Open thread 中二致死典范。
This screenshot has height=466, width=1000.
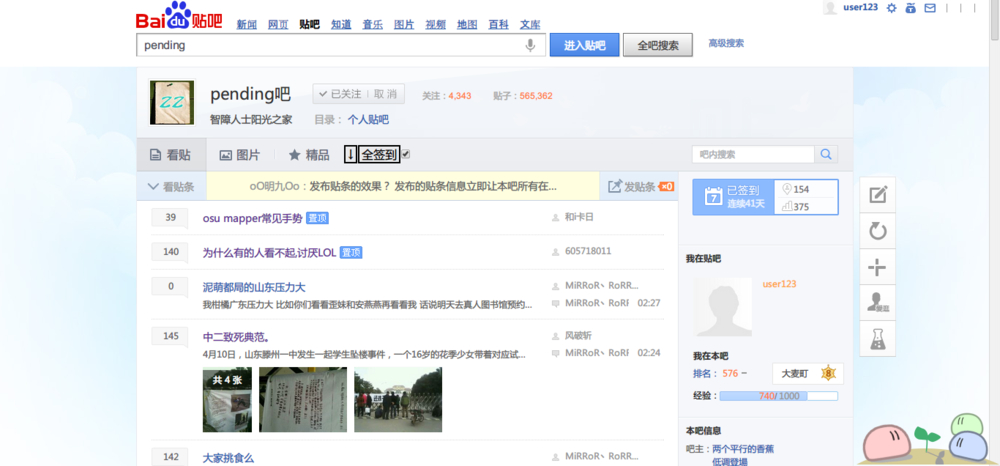(235, 337)
